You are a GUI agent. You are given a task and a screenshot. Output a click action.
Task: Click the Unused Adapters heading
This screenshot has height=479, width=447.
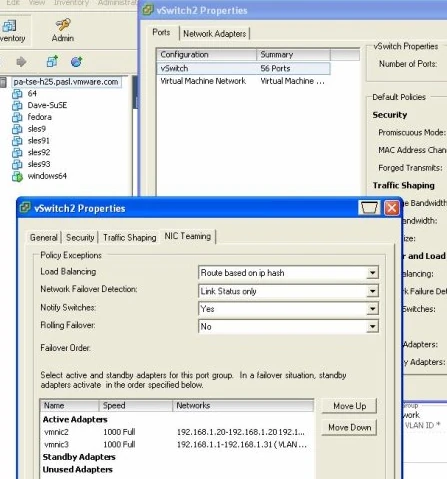coord(78,469)
